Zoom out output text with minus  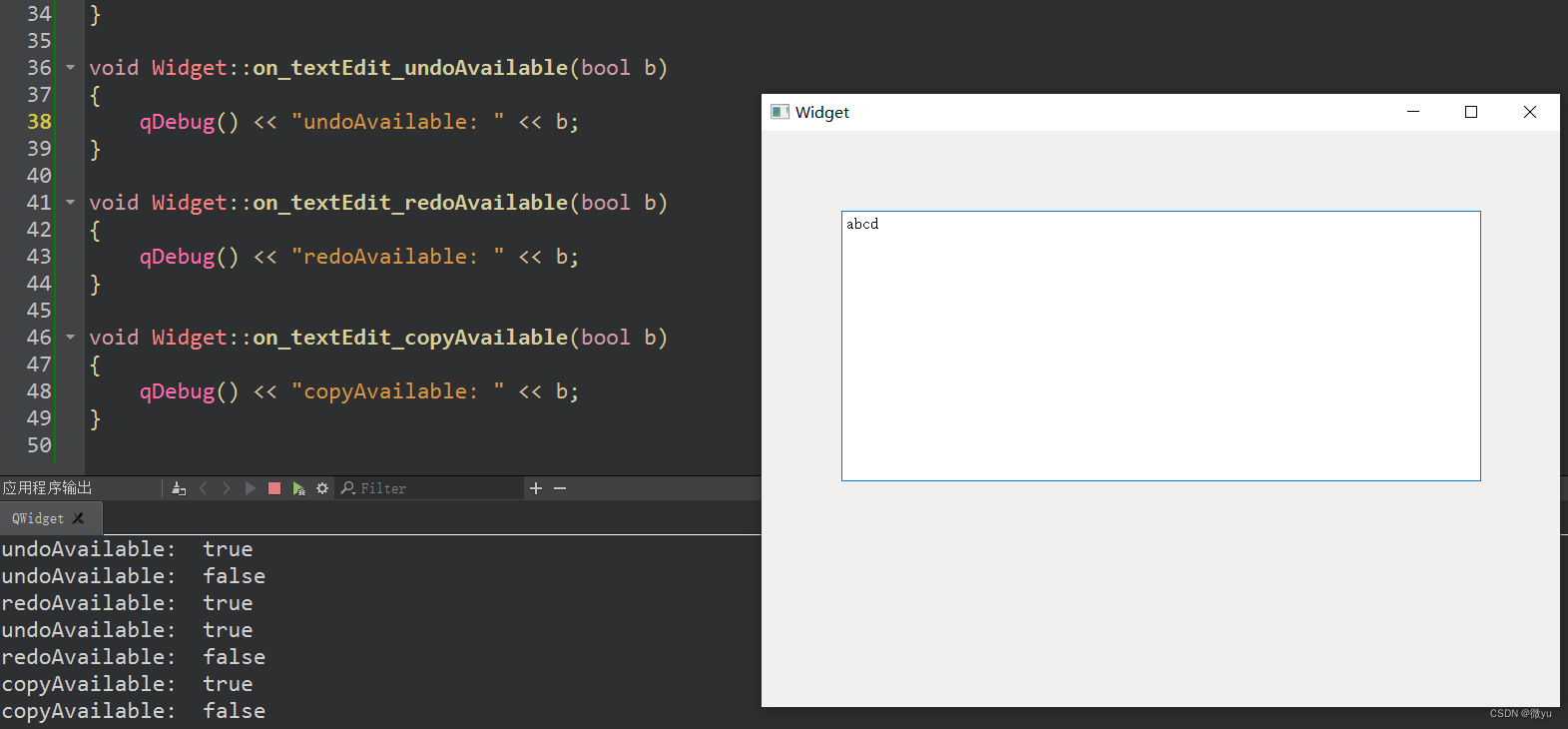560,488
